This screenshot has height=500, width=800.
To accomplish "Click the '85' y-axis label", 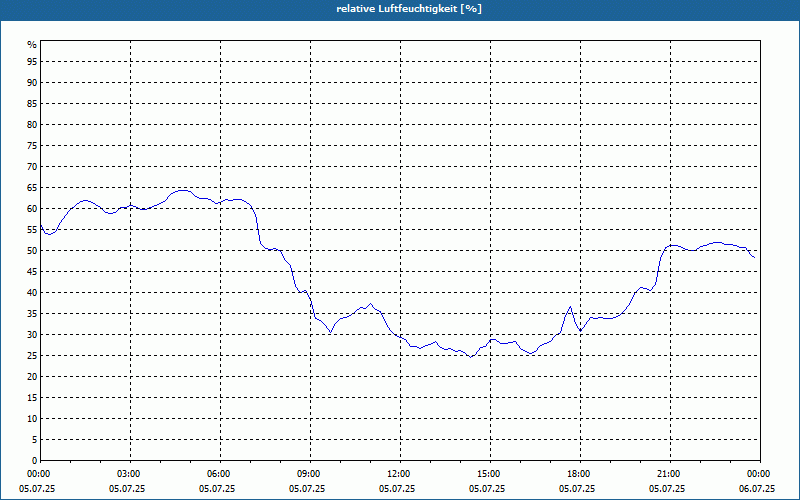I will coord(32,104).
